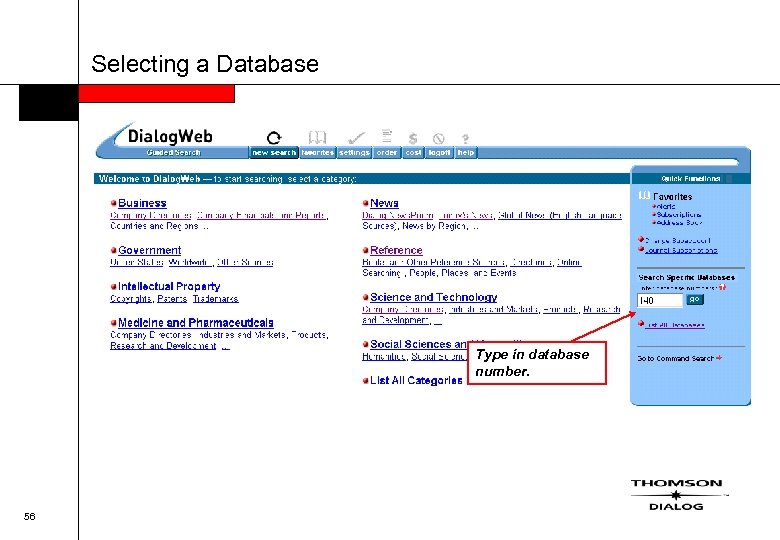
Task: Click the help icon beside enter database numbers
Action: (x=723, y=287)
